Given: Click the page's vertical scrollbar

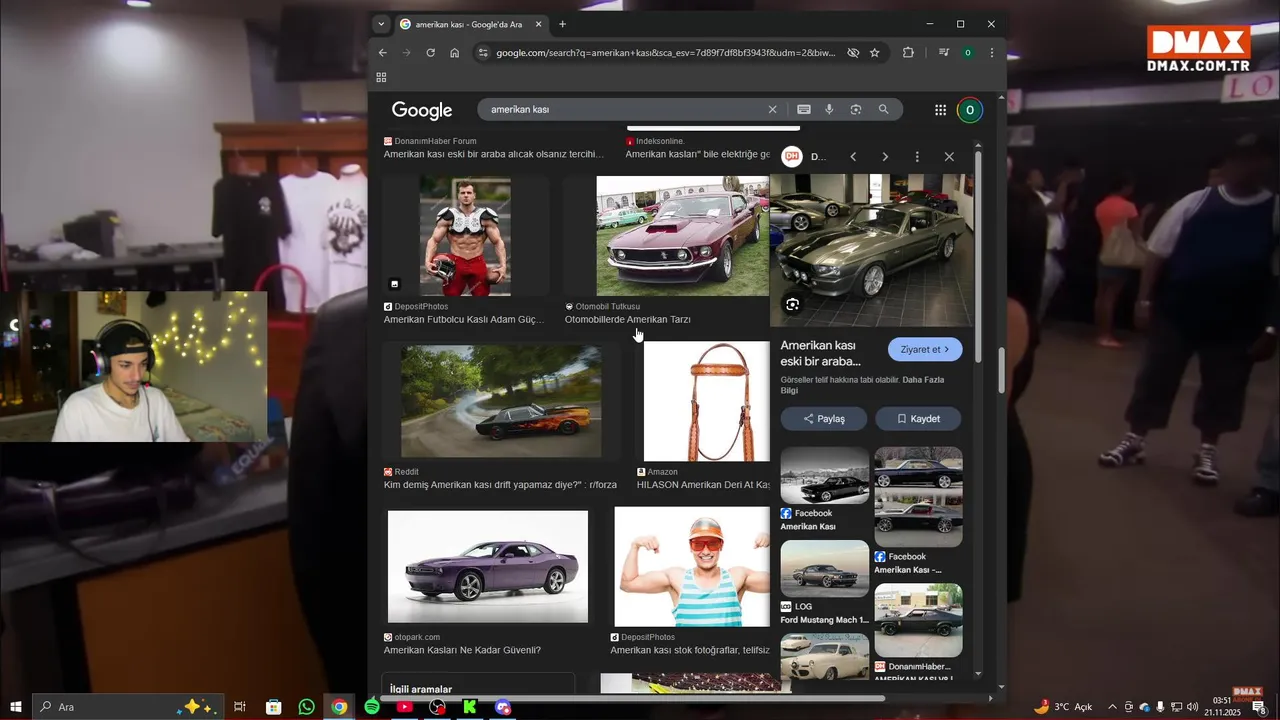Looking at the screenshot, I should [1002, 369].
